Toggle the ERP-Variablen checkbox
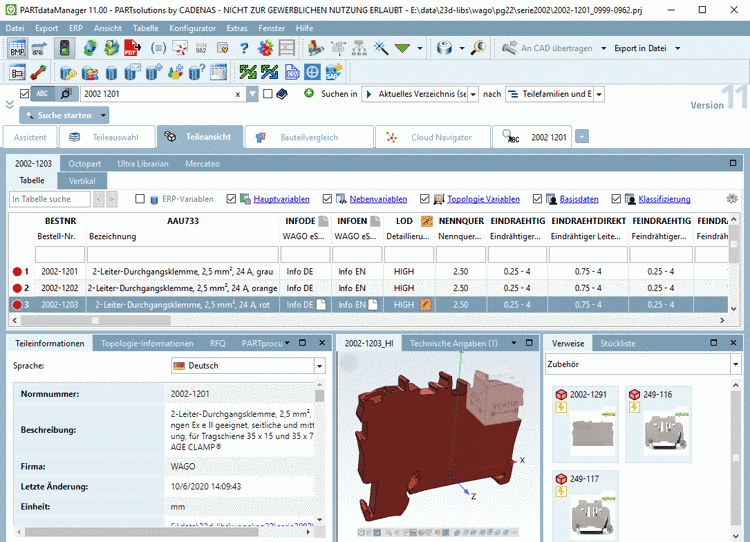This screenshot has width=750, height=542. point(140,199)
